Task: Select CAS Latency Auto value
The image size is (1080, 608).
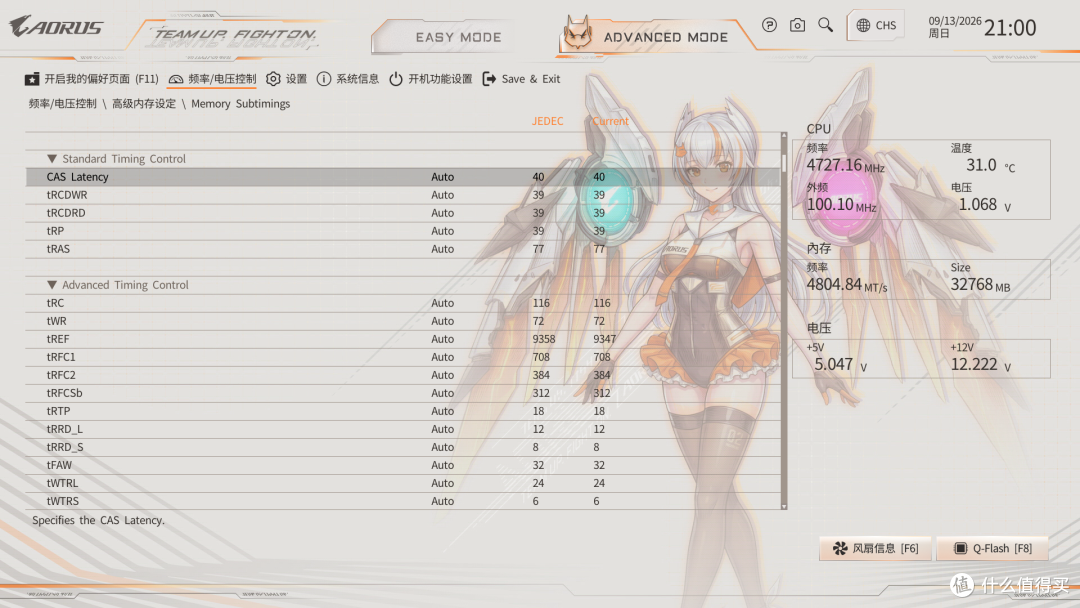Action: click(x=442, y=177)
